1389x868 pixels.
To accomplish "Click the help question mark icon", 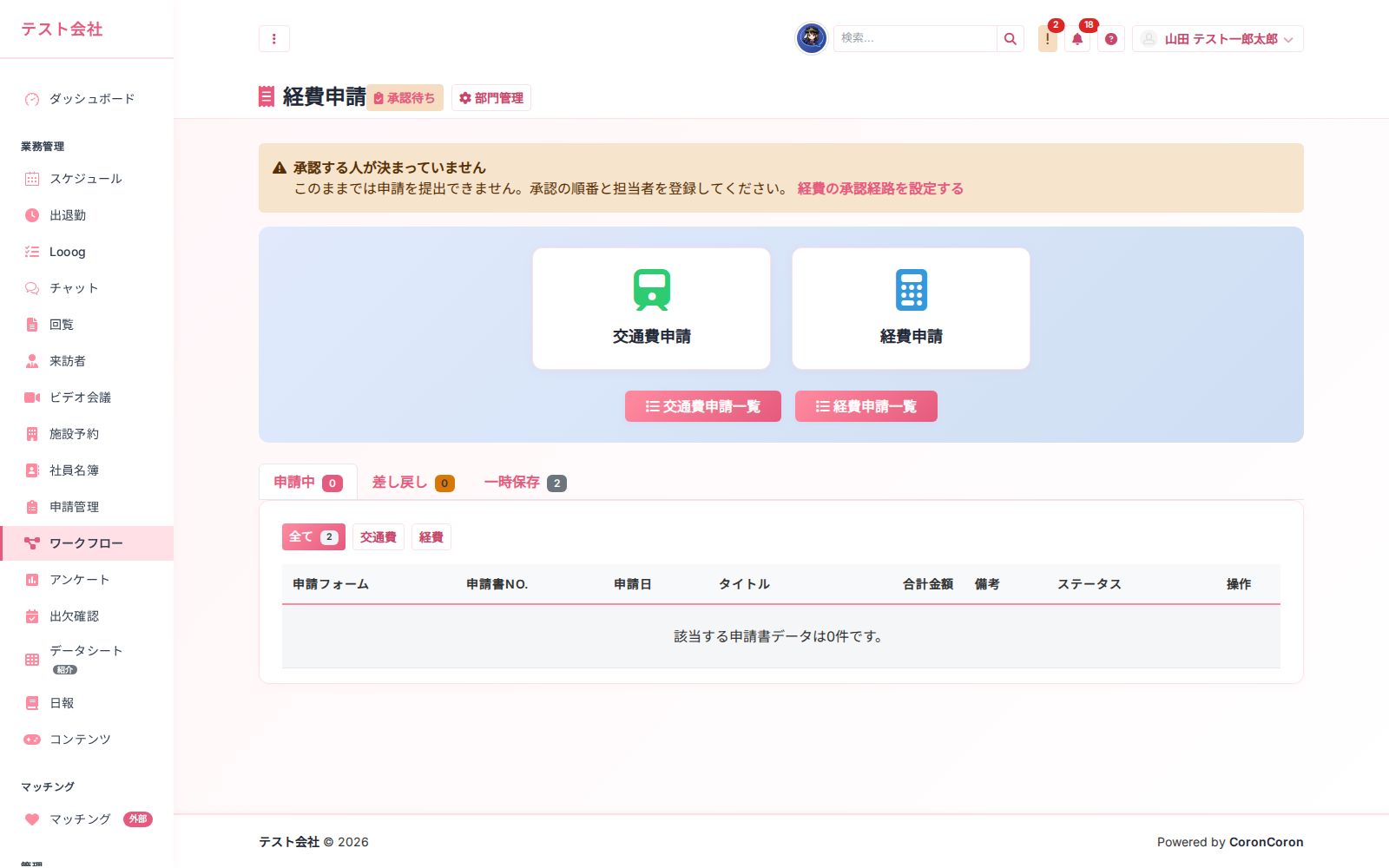I will point(1111,38).
